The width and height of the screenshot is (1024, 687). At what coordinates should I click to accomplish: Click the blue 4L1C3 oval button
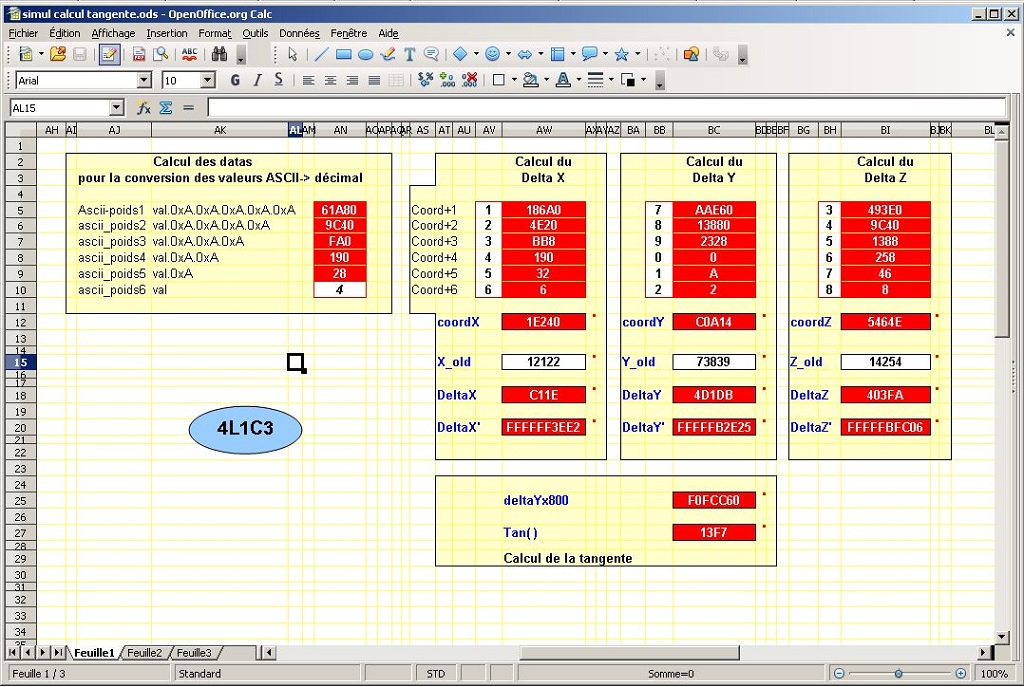point(245,429)
